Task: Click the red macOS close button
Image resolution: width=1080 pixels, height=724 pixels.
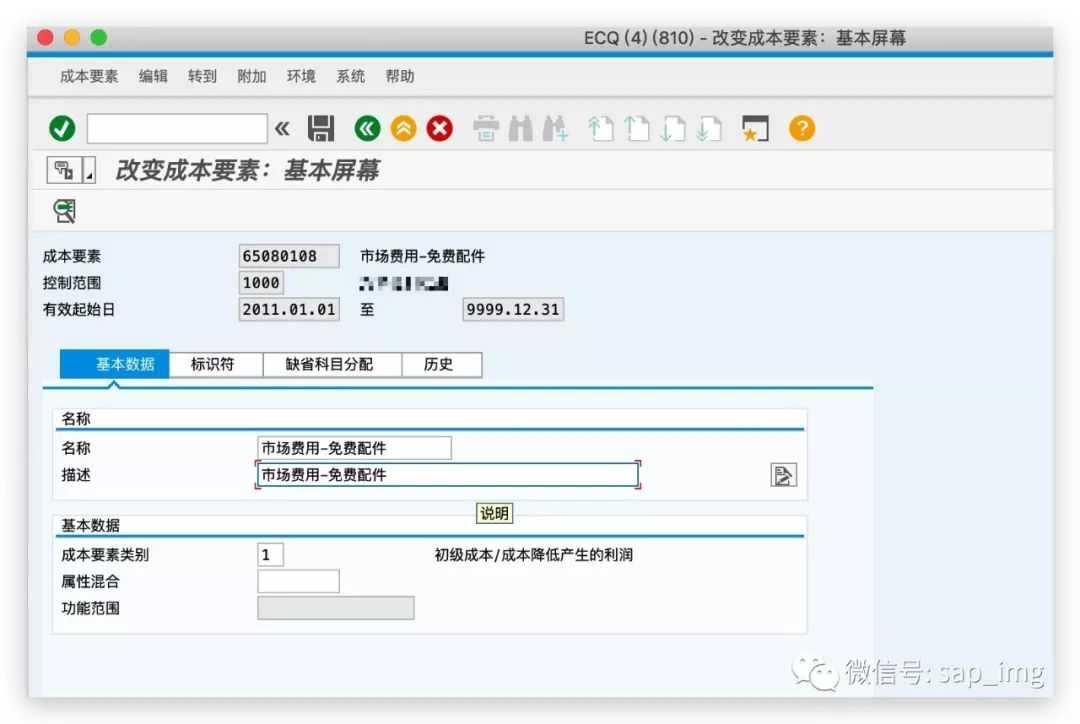Action: [x=45, y=37]
